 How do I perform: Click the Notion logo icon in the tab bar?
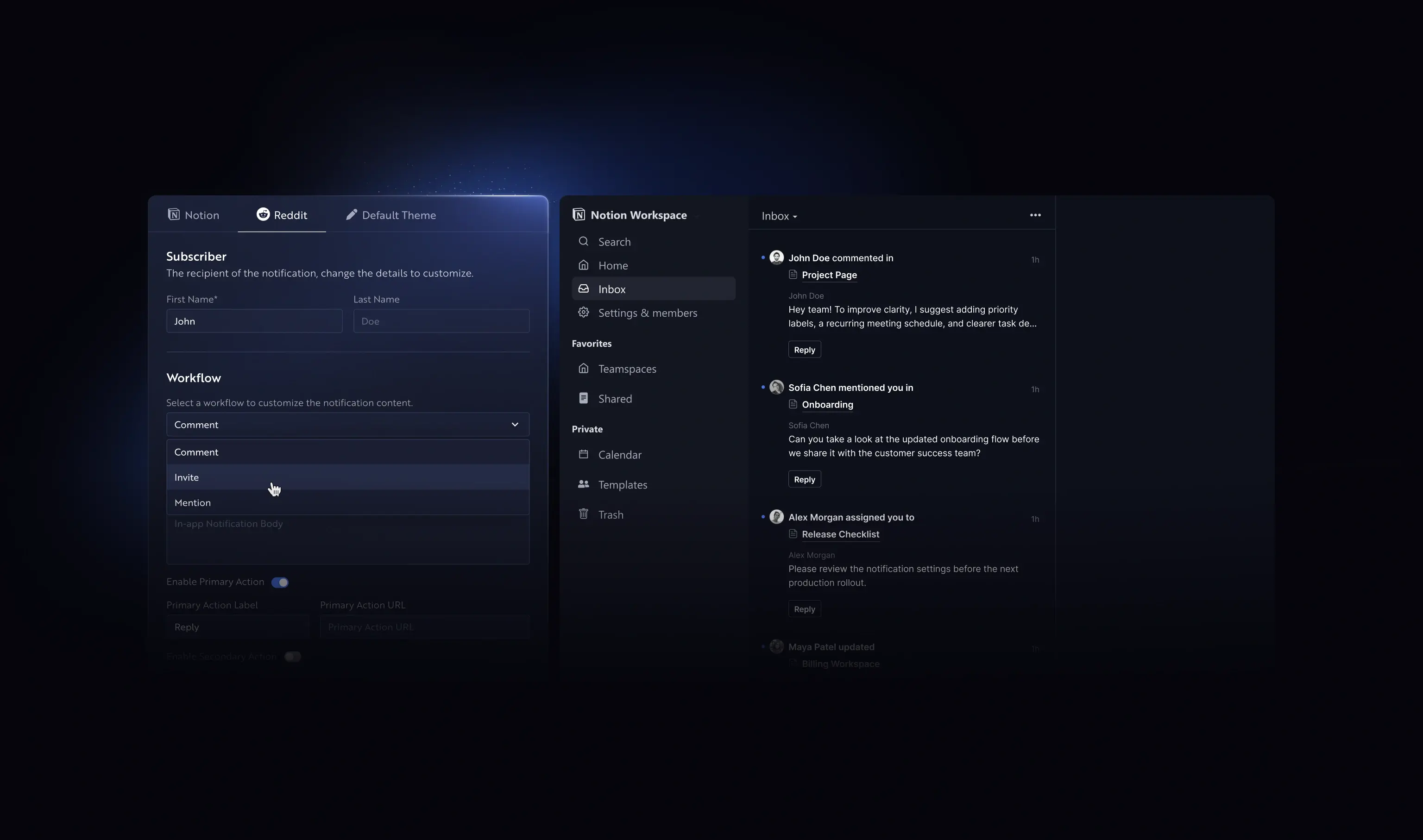(x=174, y=214)
